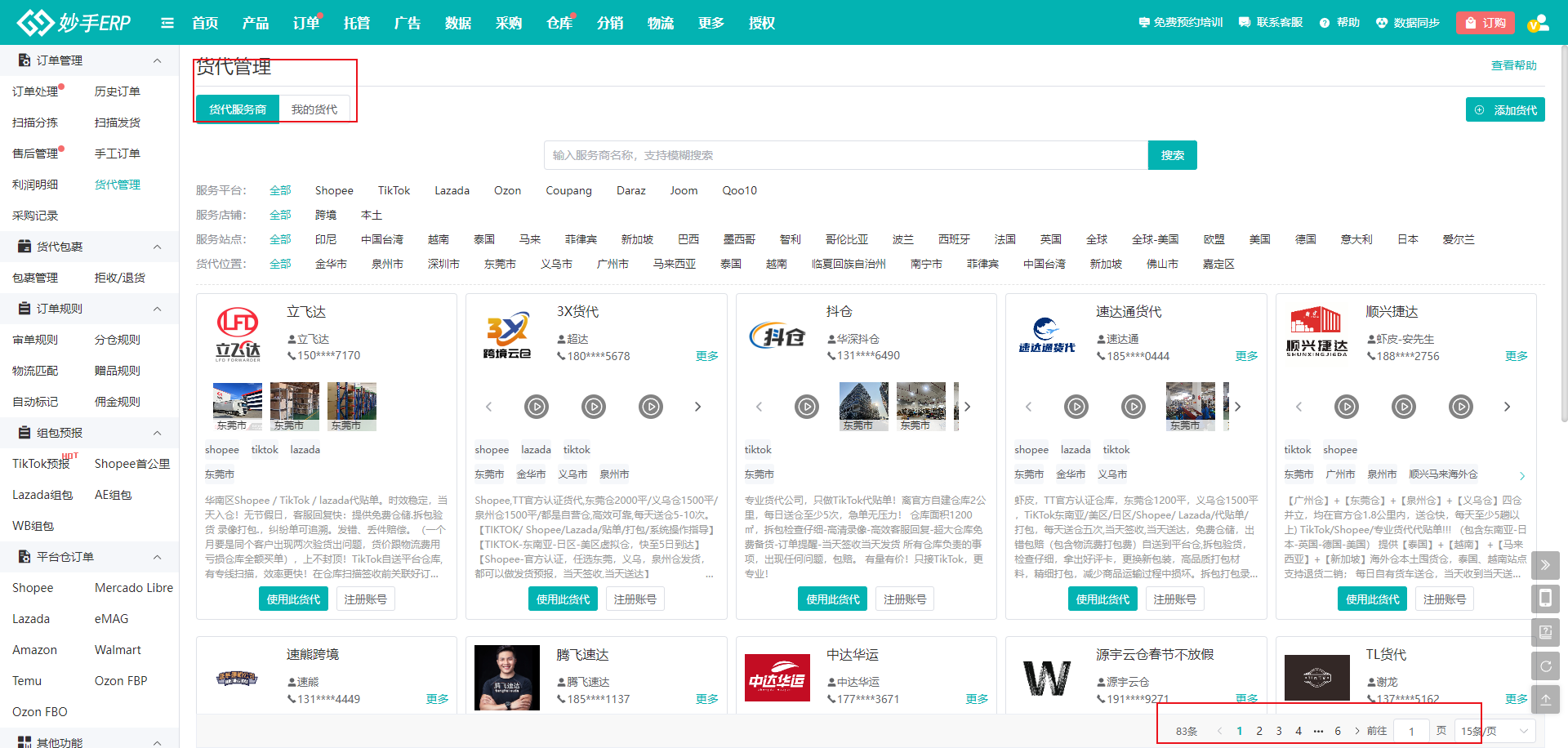Click 使用此货代 for 立飞达
Screen dimensions: 1568x748
point(293,599)
